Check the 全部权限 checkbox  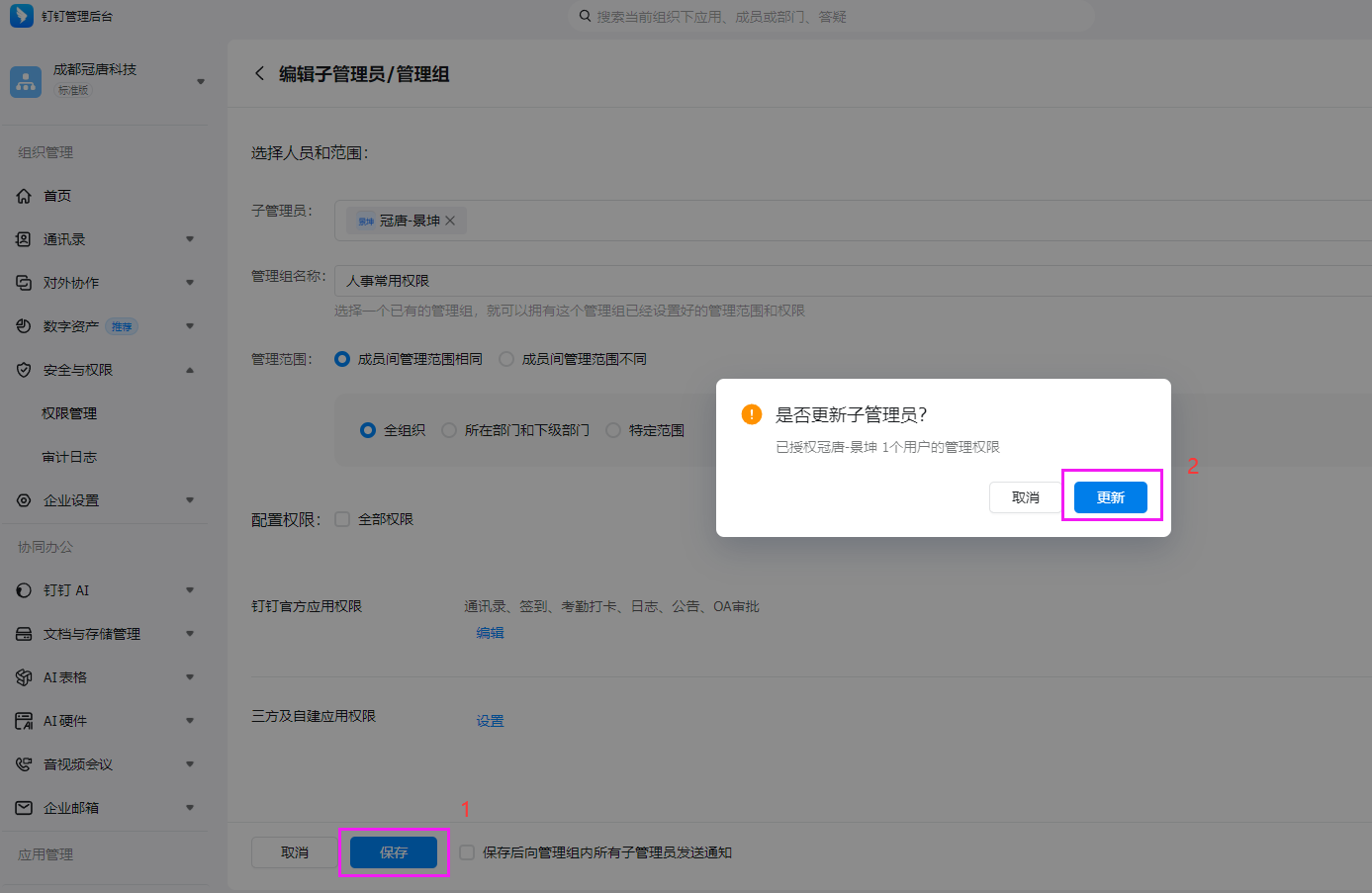click(342, 519)
